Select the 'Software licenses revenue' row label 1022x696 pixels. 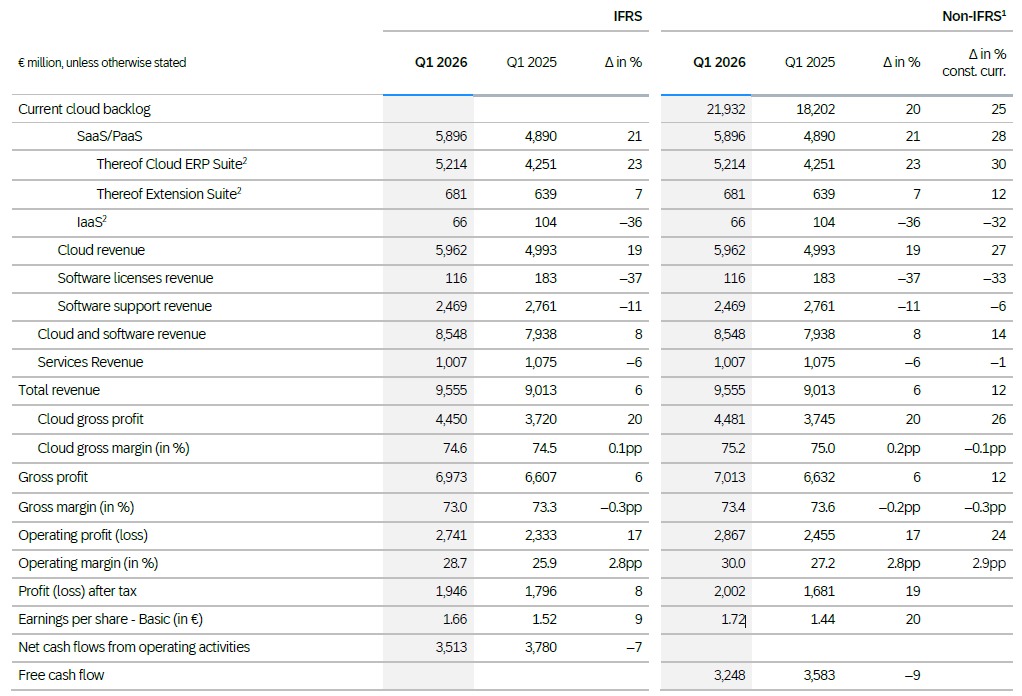click(135, 278)
